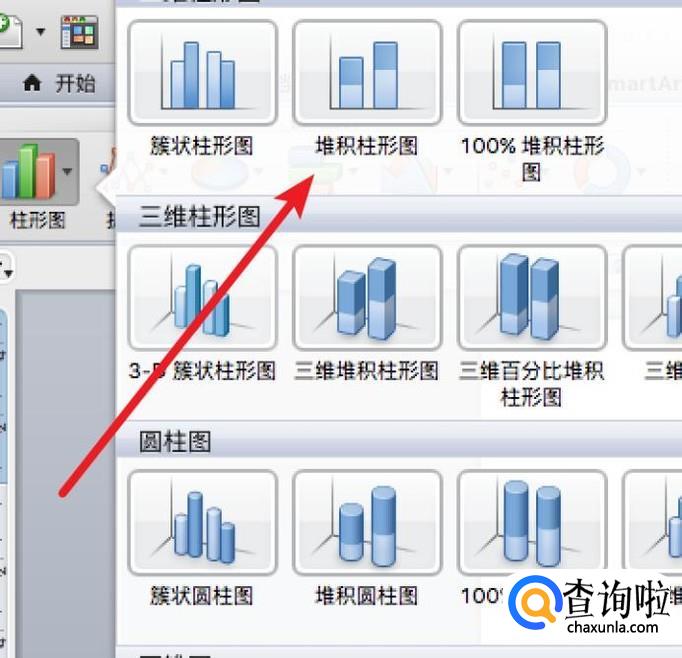The width and height of the screenshot is (682, 658).
Task: Open the template gallery toolbar icon
Action: 79,32
